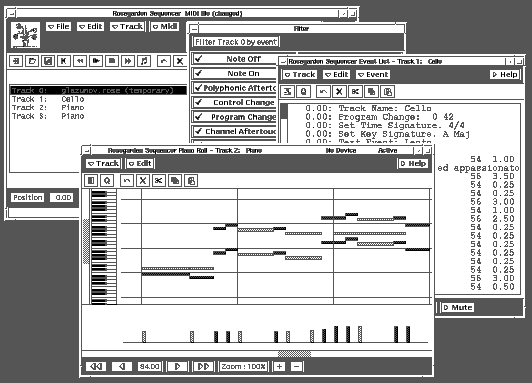Click the scissors cut icon in Piano Roll toolbar
Image resolution: width=532 pixels, height=383 pixels.
tap(158, 180)
